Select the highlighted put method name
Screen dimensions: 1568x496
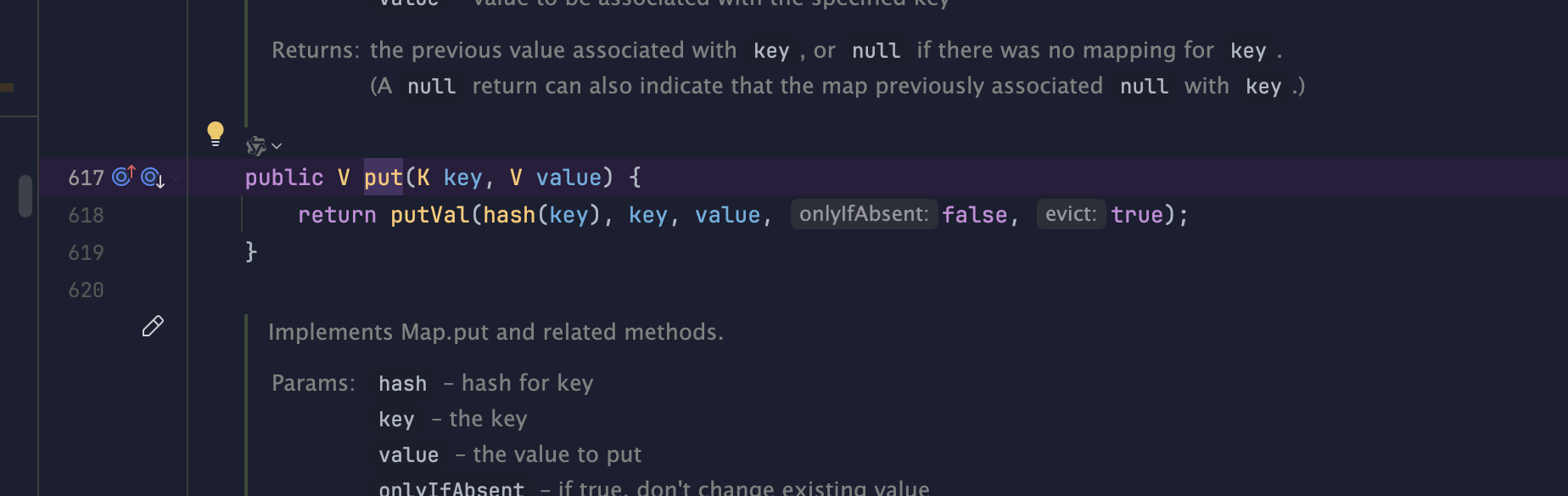pos(384,177)
